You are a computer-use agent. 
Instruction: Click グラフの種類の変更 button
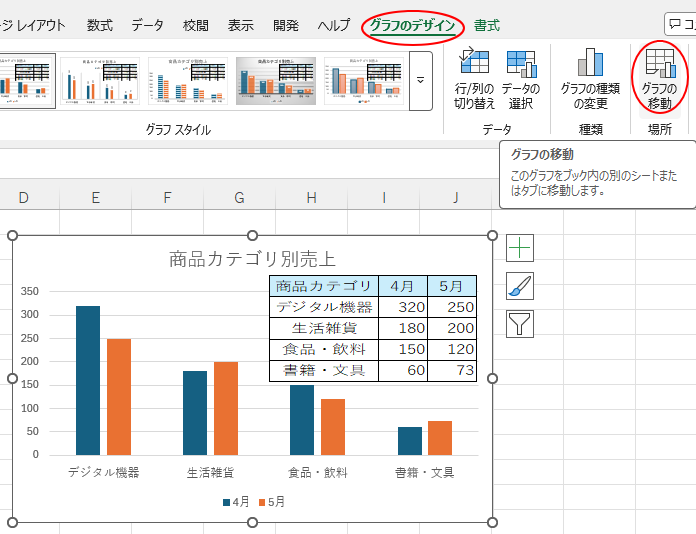tap(590, 79)
